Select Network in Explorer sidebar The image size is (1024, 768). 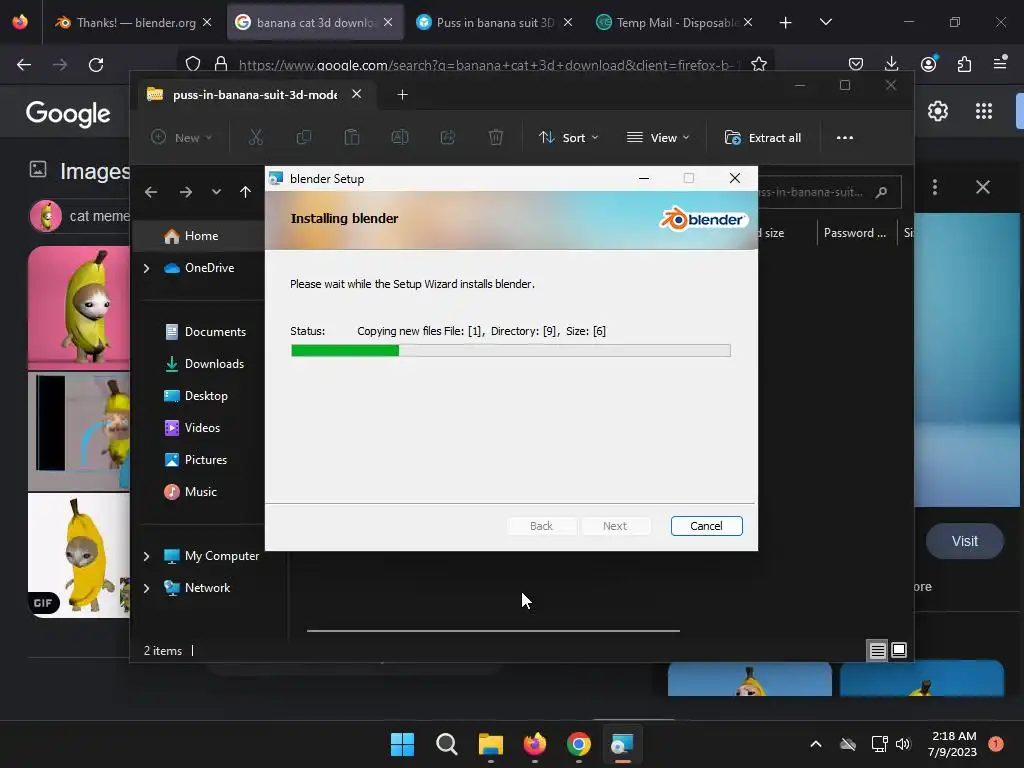point(197,588)
